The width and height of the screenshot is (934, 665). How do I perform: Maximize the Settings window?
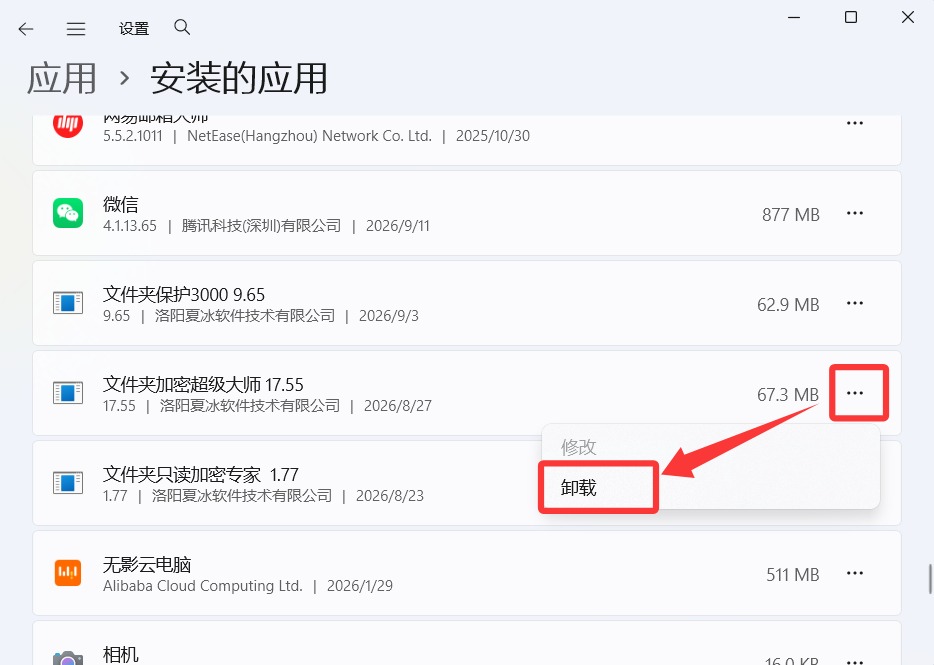click(x=851, y=17)
